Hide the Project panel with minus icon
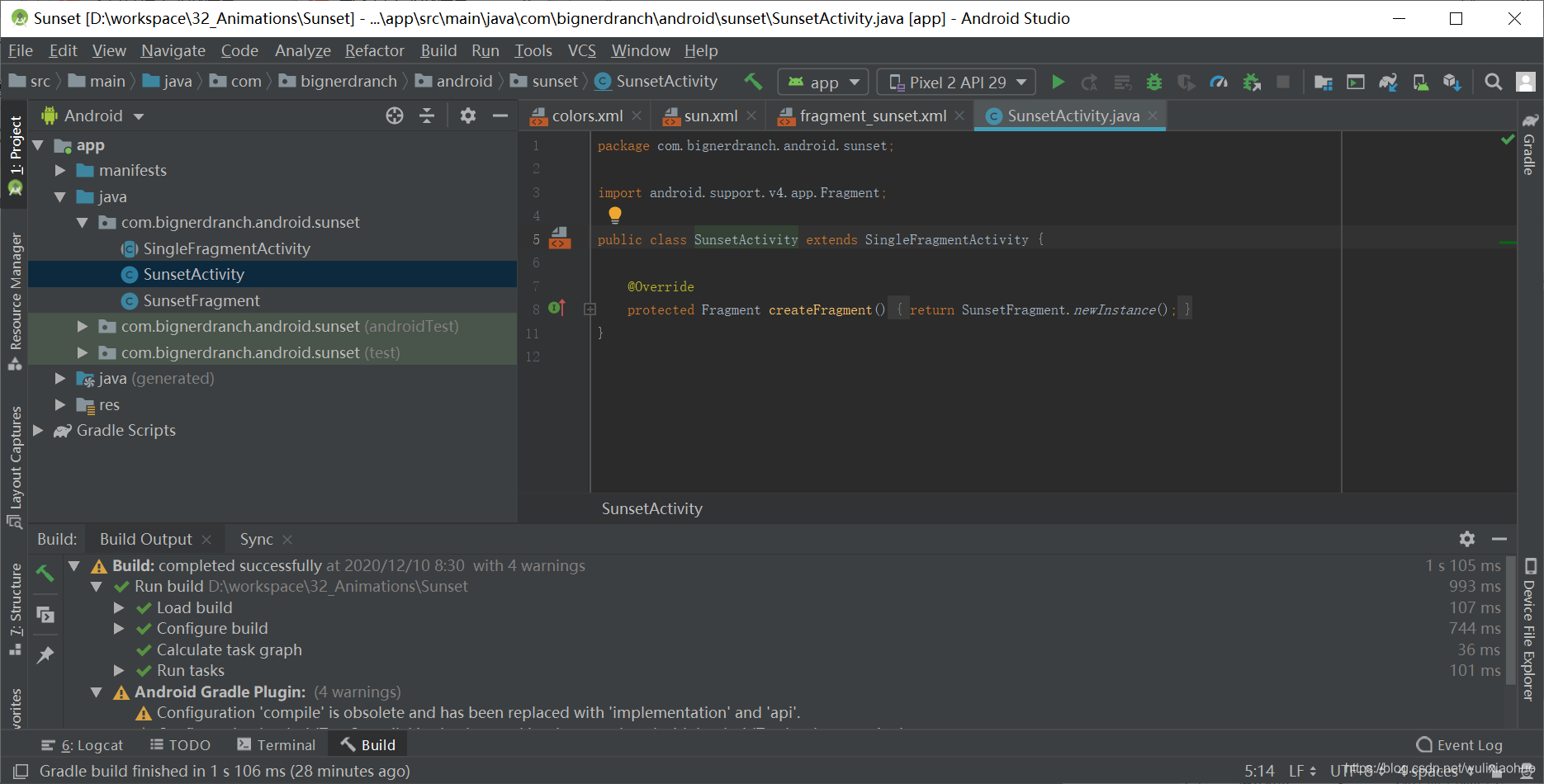Screen dimensions: 1544x784 [x=500, y=116]
